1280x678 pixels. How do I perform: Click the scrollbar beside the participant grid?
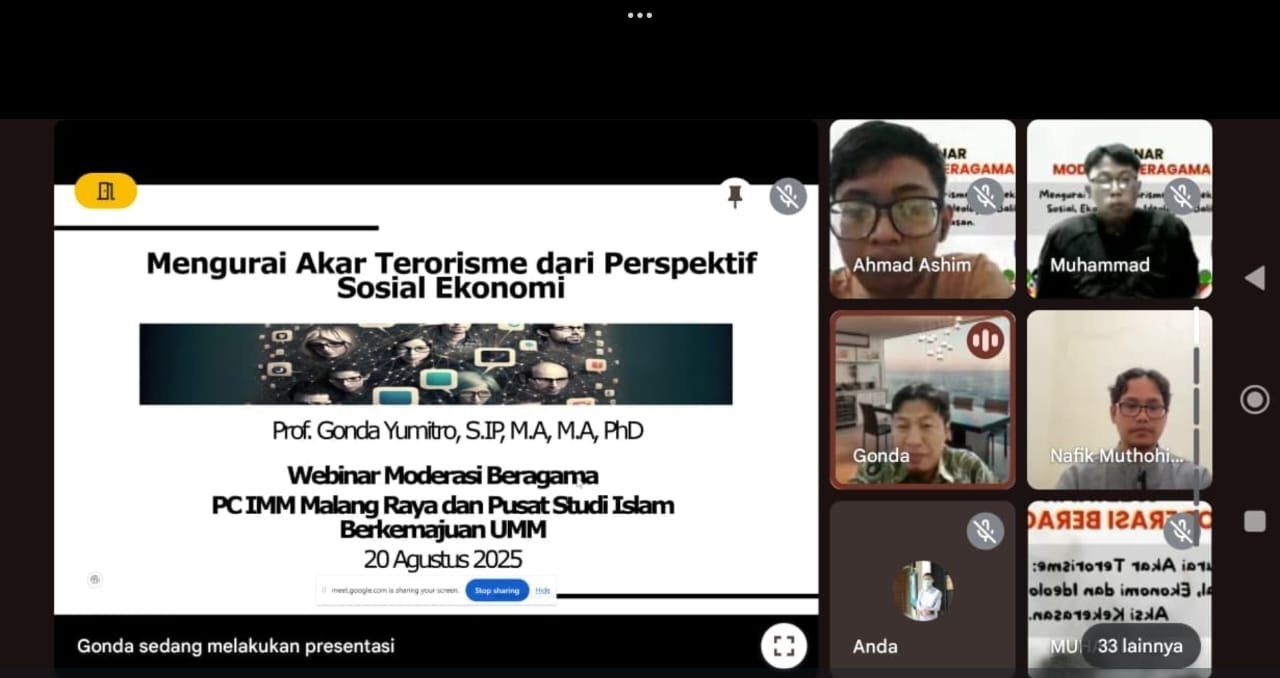(x=1196, y=400)
